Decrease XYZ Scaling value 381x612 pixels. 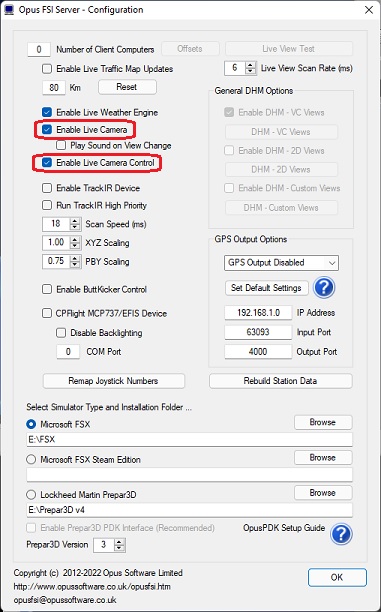(75, 246)
